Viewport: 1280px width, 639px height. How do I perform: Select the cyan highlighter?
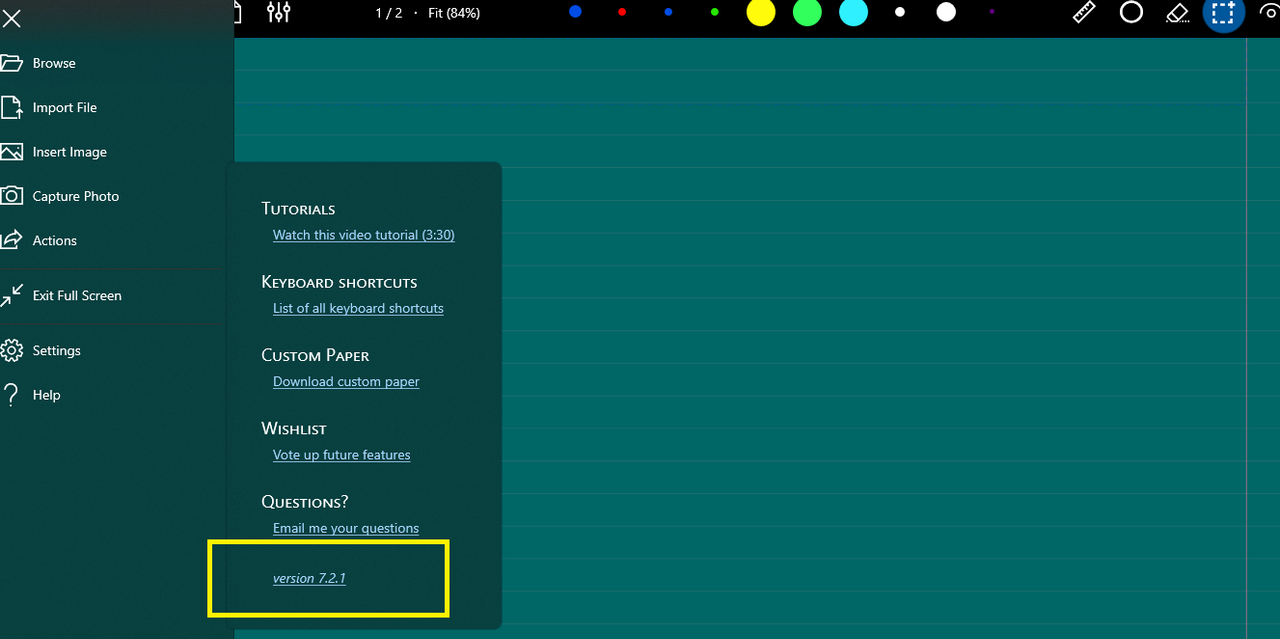(x=853, y=12)
